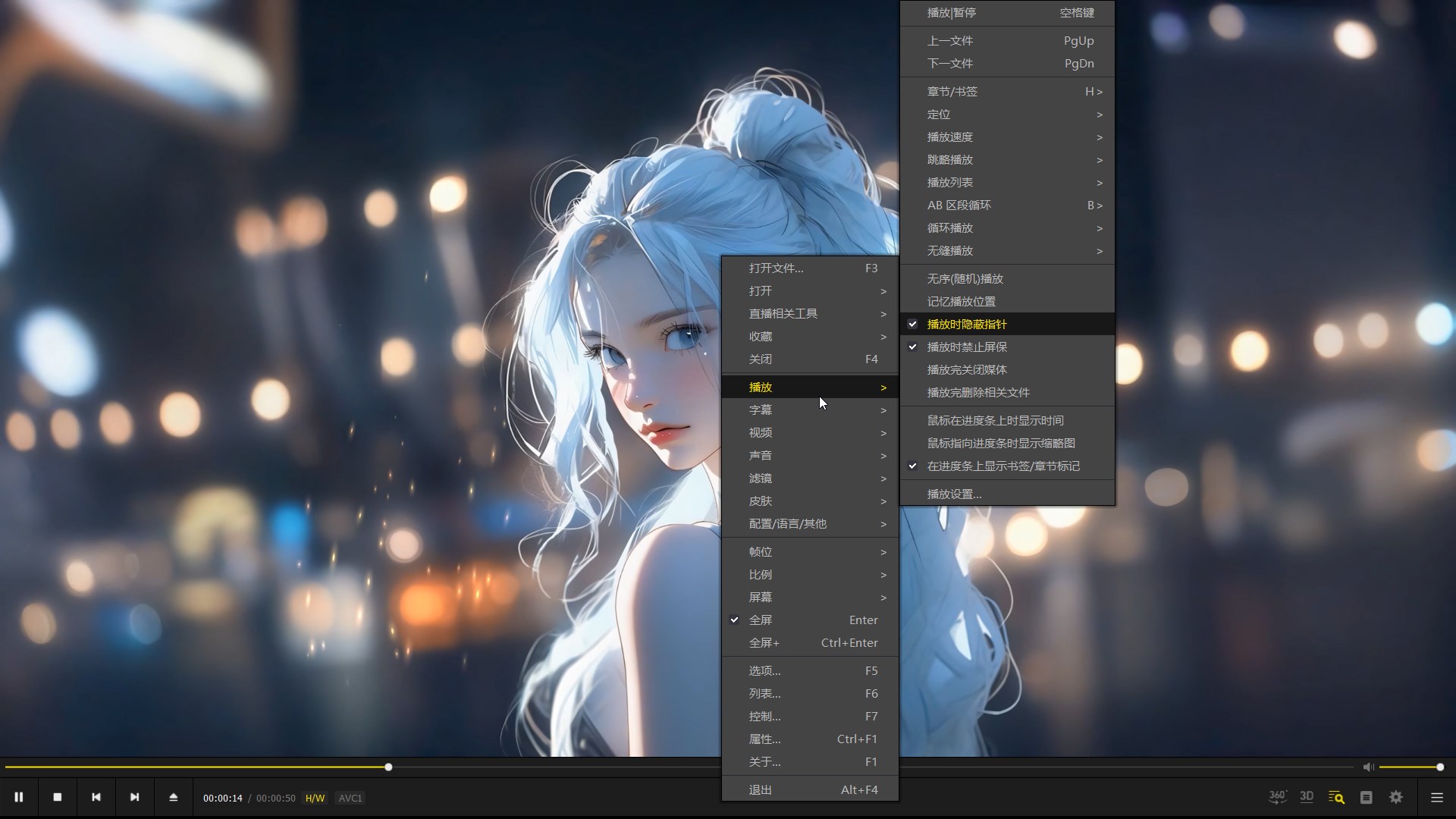Image resolution: width=1456 pixels, height=819 pixels.
Task: Expand the 章节/书签 submenu
Action: [x=1007, y=91]
